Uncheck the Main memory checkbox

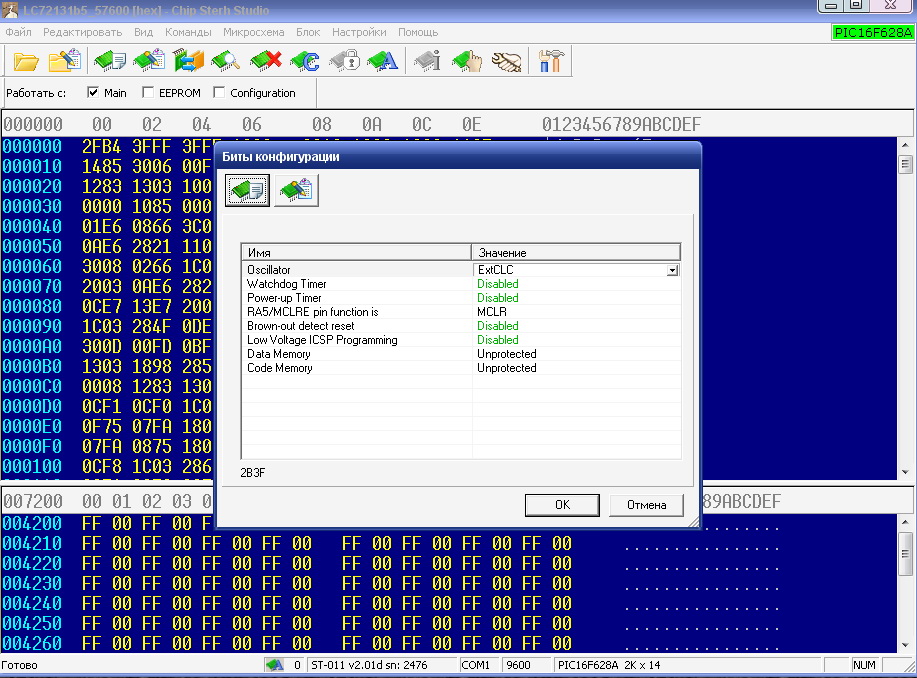(93, 93)
